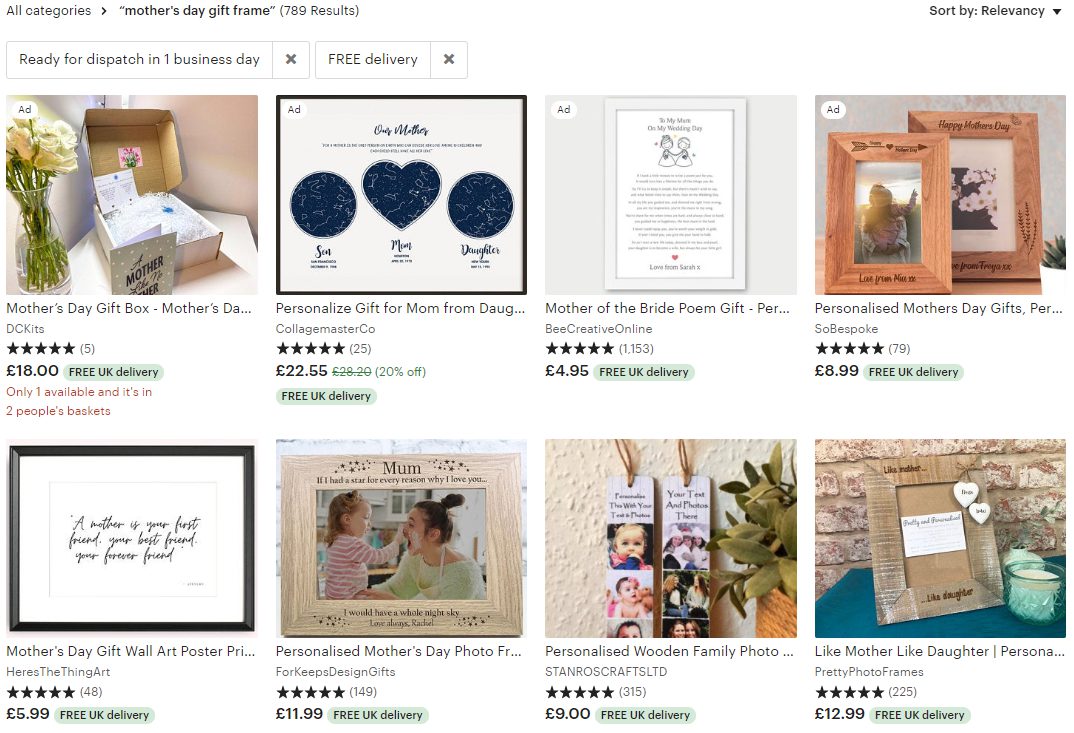Open Mother's Day Gift Box thumbnail
Viewport: 1074px width, 733px height.
[132, 195]
